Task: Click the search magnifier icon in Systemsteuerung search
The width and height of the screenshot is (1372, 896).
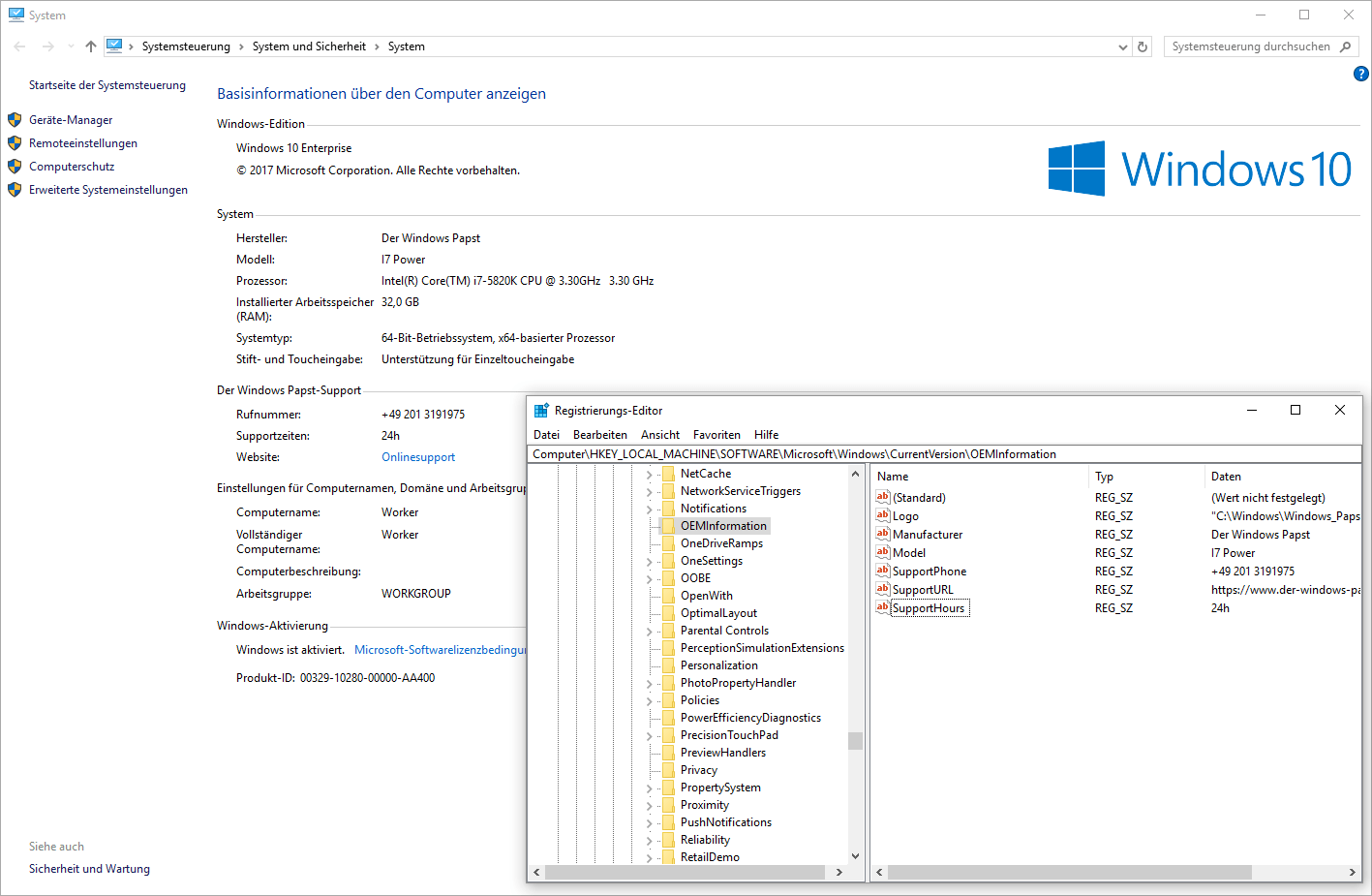Action: (1345, 46)
